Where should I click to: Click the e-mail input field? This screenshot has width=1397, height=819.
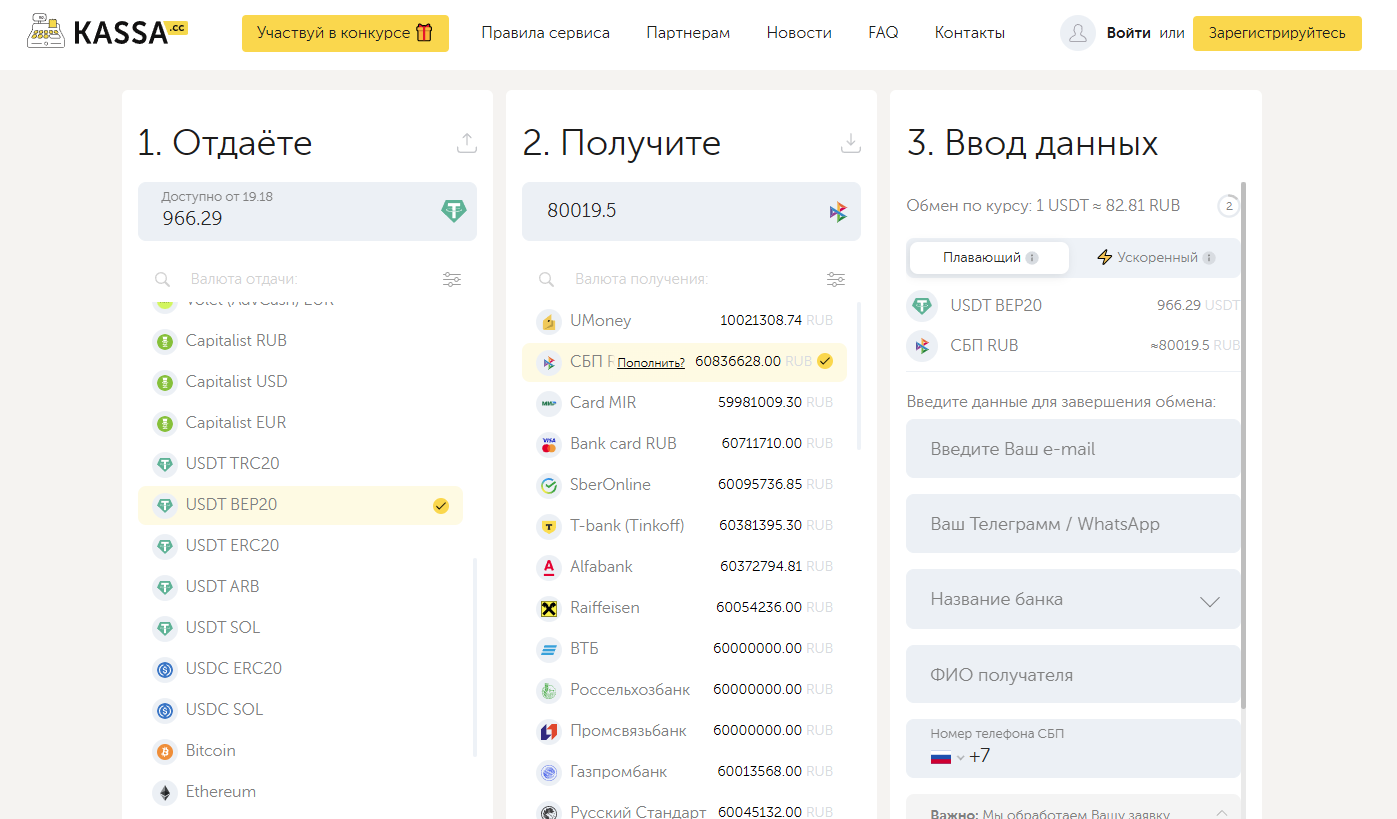pyautogui.click(x=1073, y=449)
